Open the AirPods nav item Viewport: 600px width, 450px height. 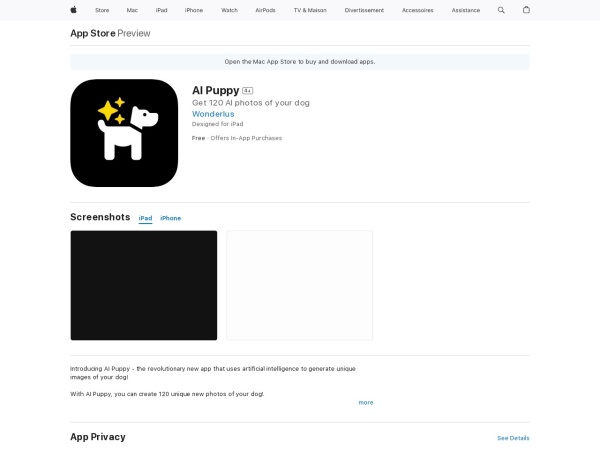[265, 10]
